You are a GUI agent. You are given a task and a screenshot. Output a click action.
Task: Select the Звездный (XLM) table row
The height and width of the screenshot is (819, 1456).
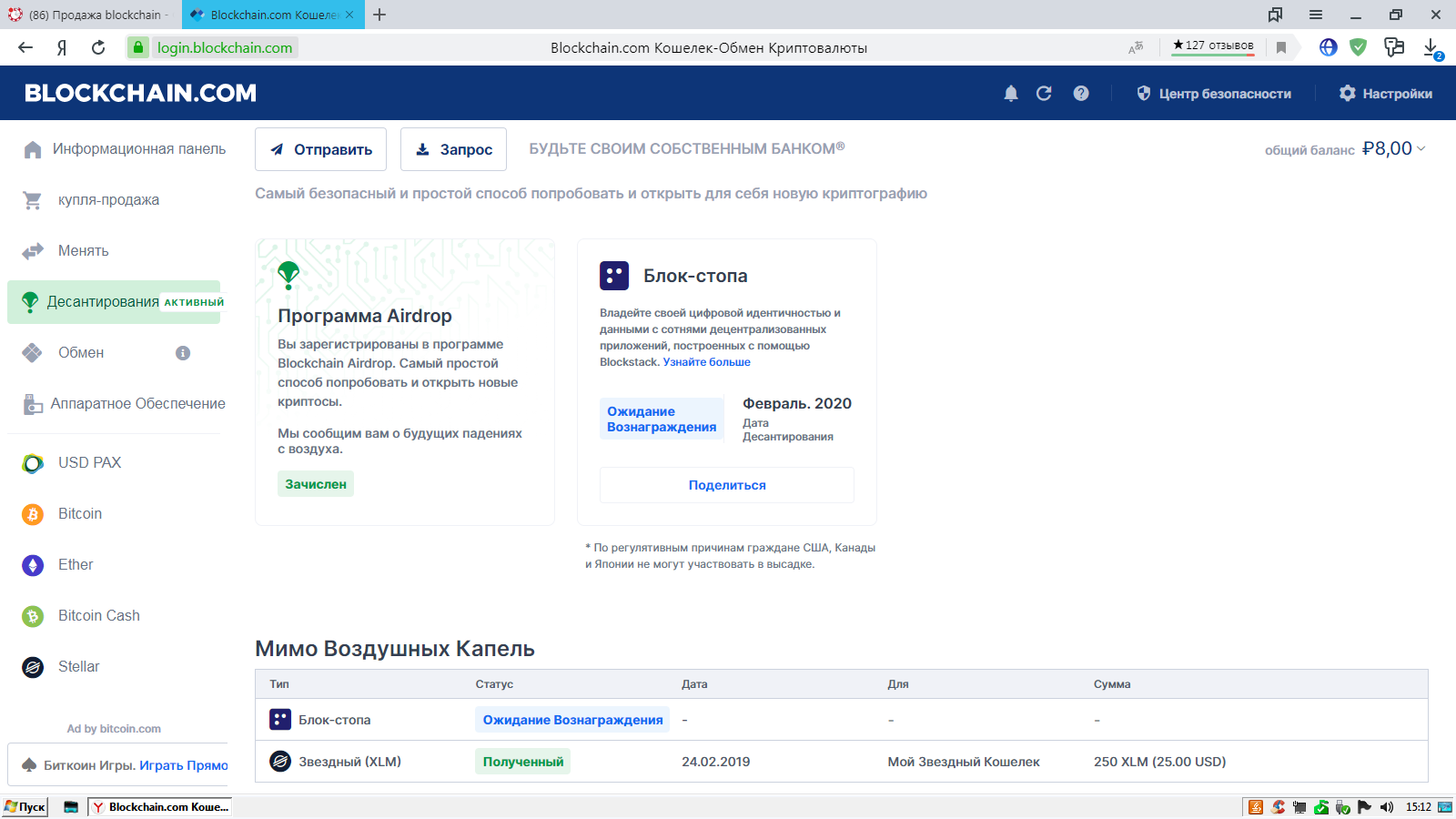tap(842, 762)
